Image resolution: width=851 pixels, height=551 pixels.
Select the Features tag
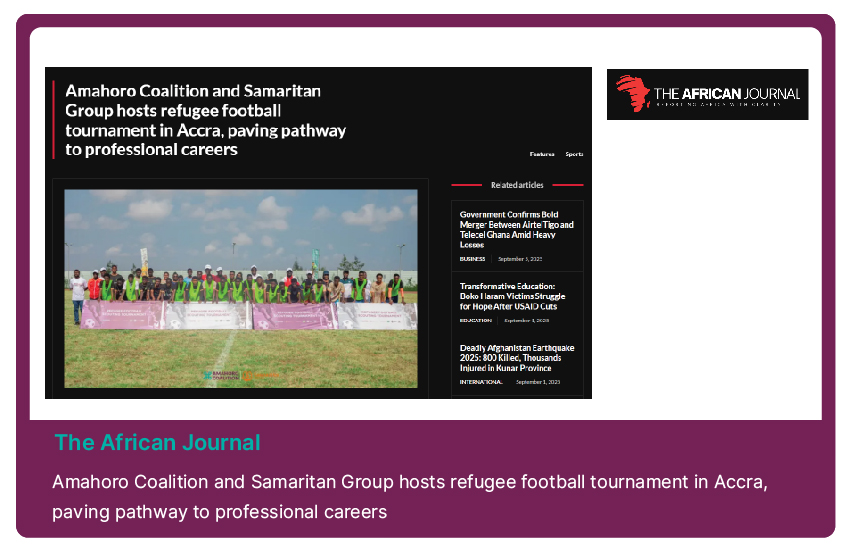(542, 154)
